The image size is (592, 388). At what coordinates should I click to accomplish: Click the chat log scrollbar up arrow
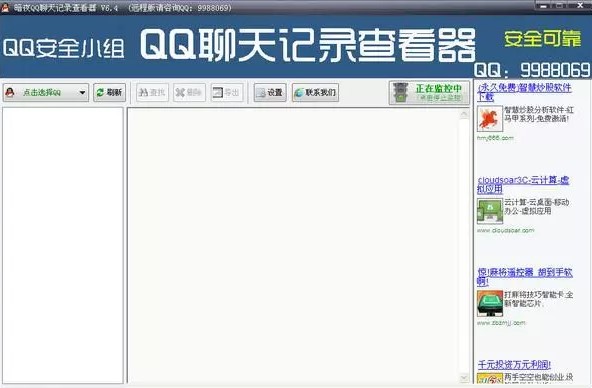(x=464, y=114)
